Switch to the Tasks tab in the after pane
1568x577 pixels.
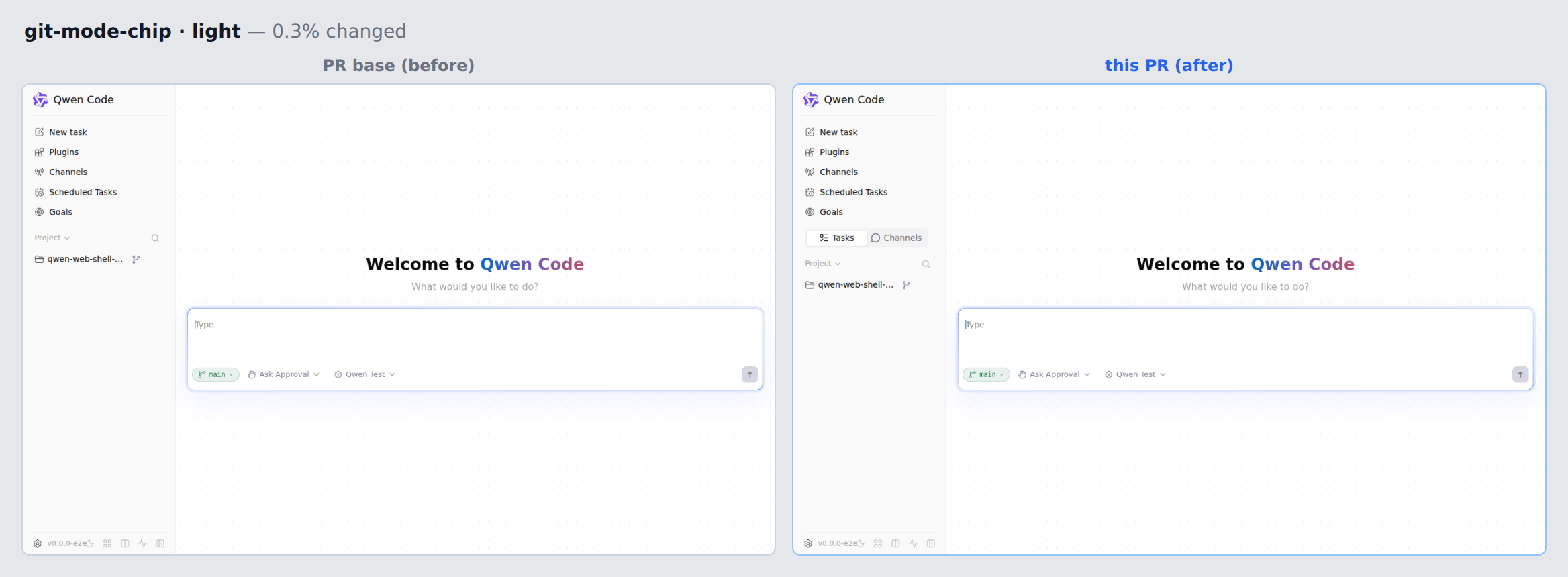pos(836,238)
